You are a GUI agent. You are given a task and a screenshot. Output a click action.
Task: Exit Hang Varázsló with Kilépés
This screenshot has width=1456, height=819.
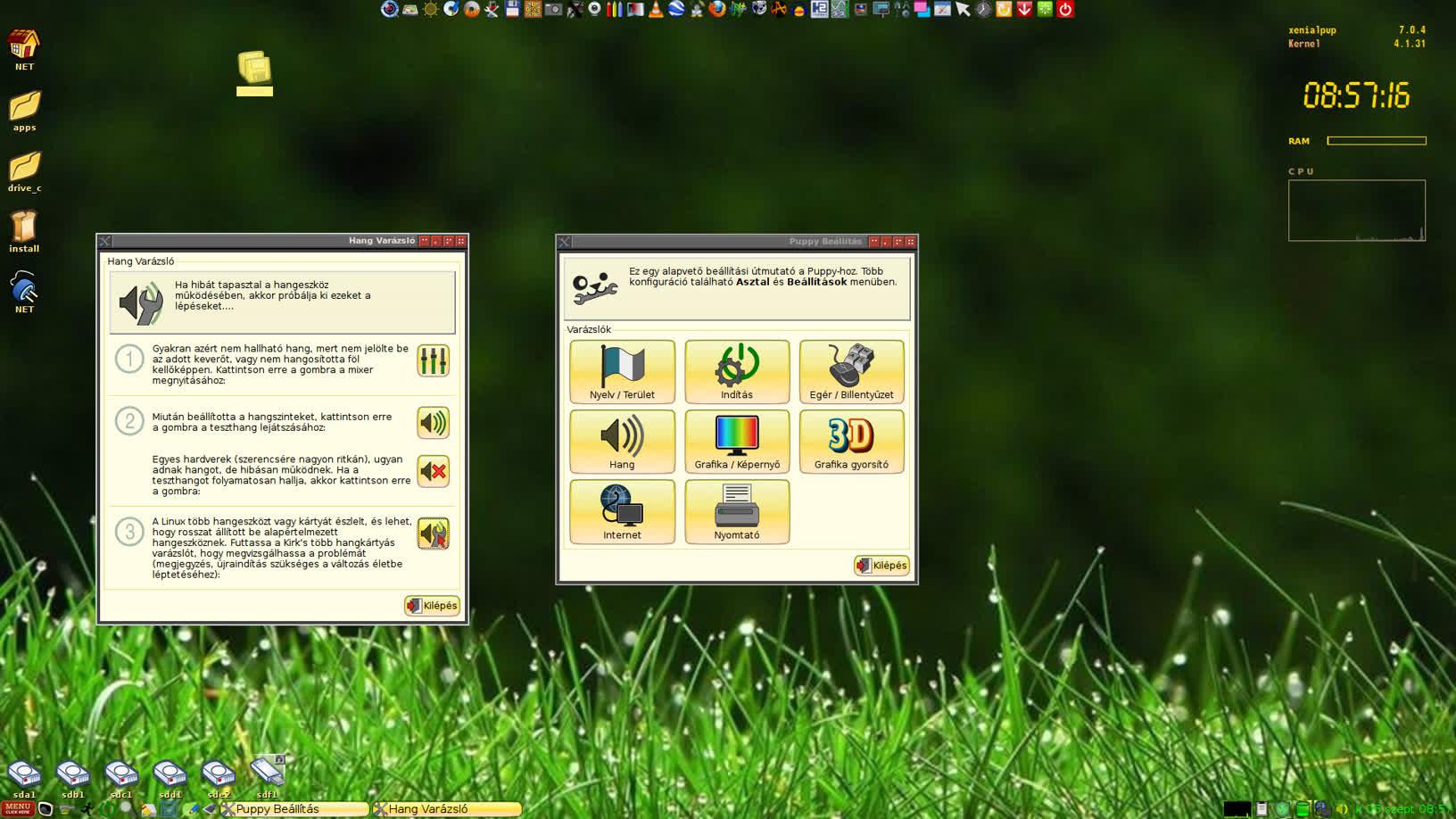(432, 606)
